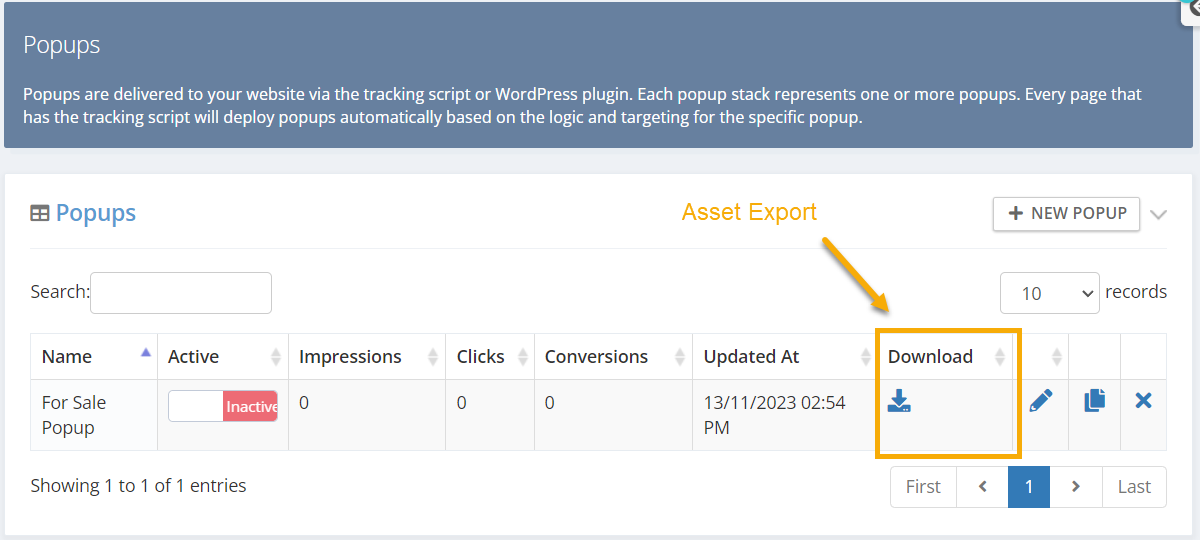
Task: Open the 10 records dropdown
Action: click(x=1050, y=293)
